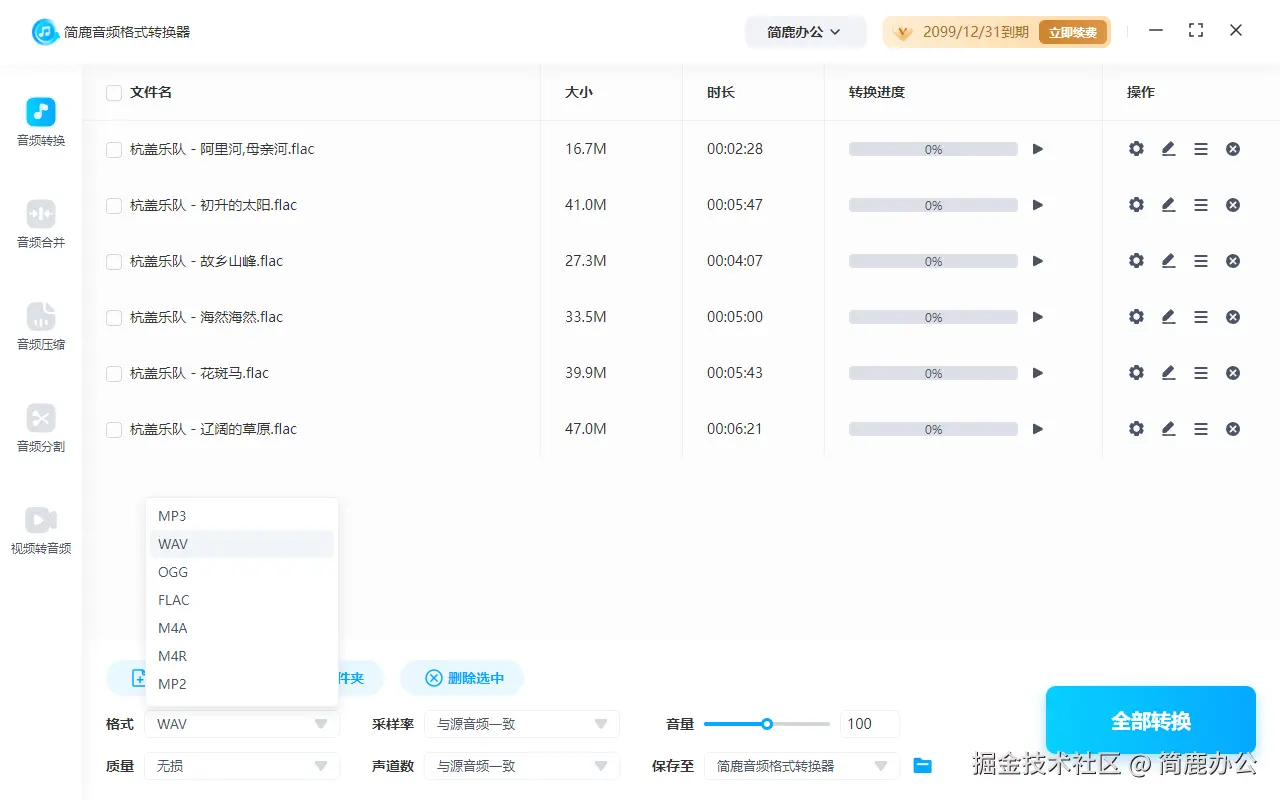The image size is (1280, 800).
Task: Open the 音频合并 (audio merge) tool
Action: pos(40,225)
